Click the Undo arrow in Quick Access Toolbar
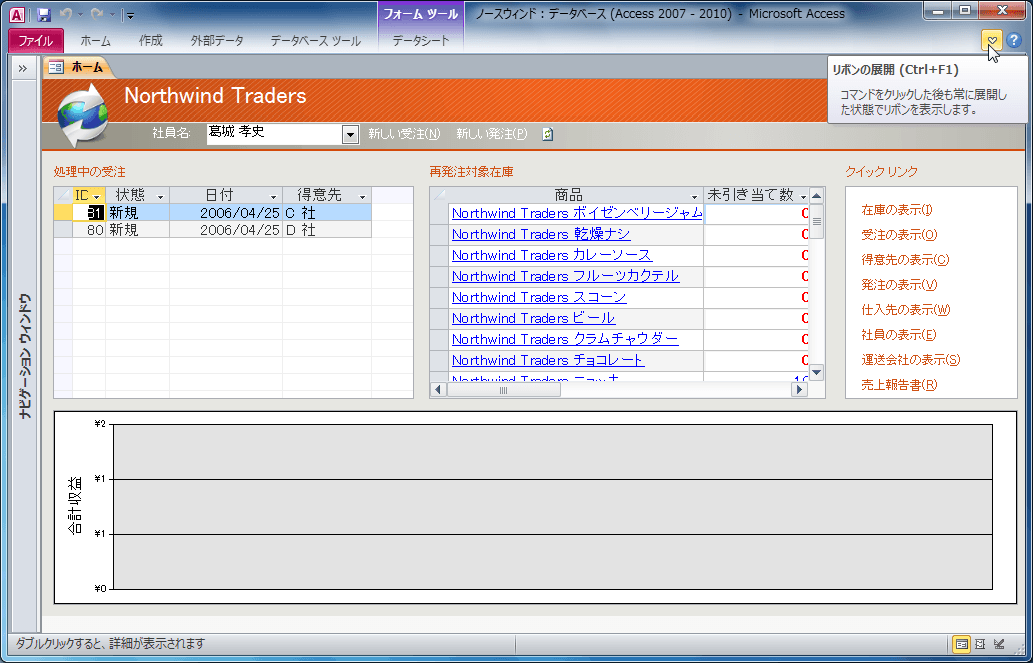Screen dimensions: 1033x663 (x=65, y=14)
